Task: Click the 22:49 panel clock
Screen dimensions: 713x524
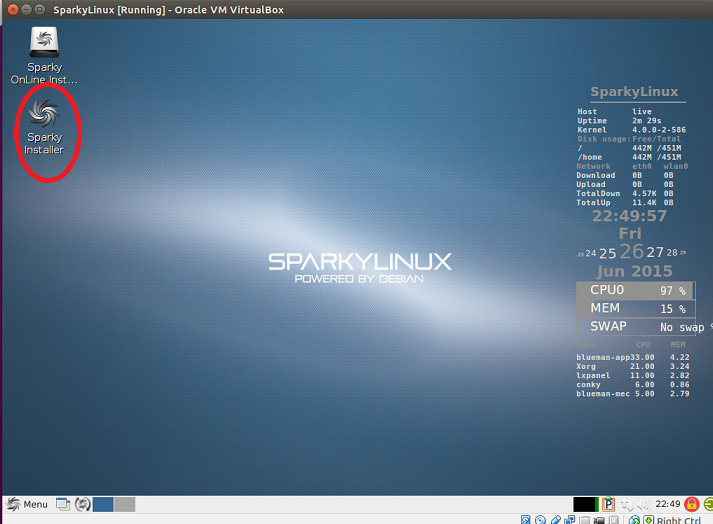Action: [x=668, y=504]
